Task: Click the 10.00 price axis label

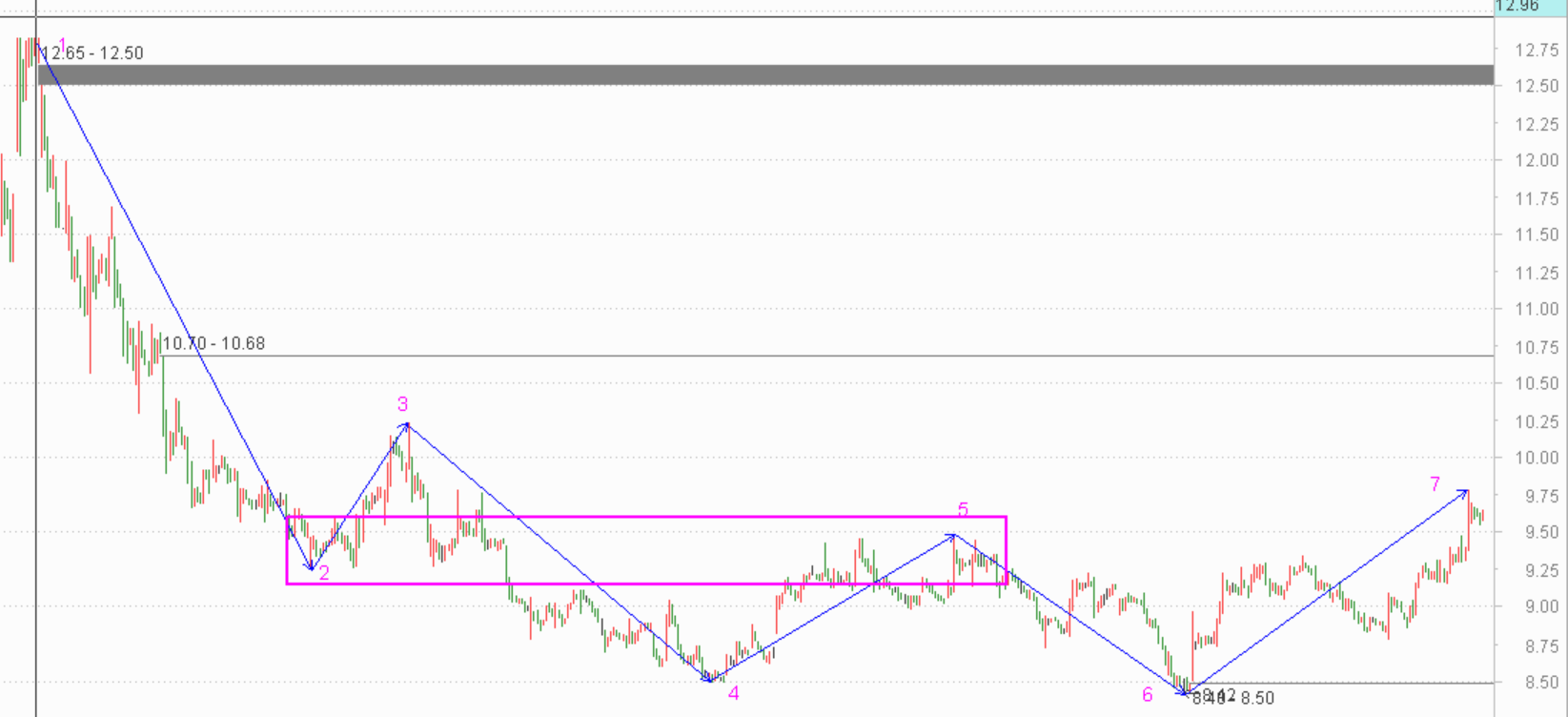Action: (1537, 459)
